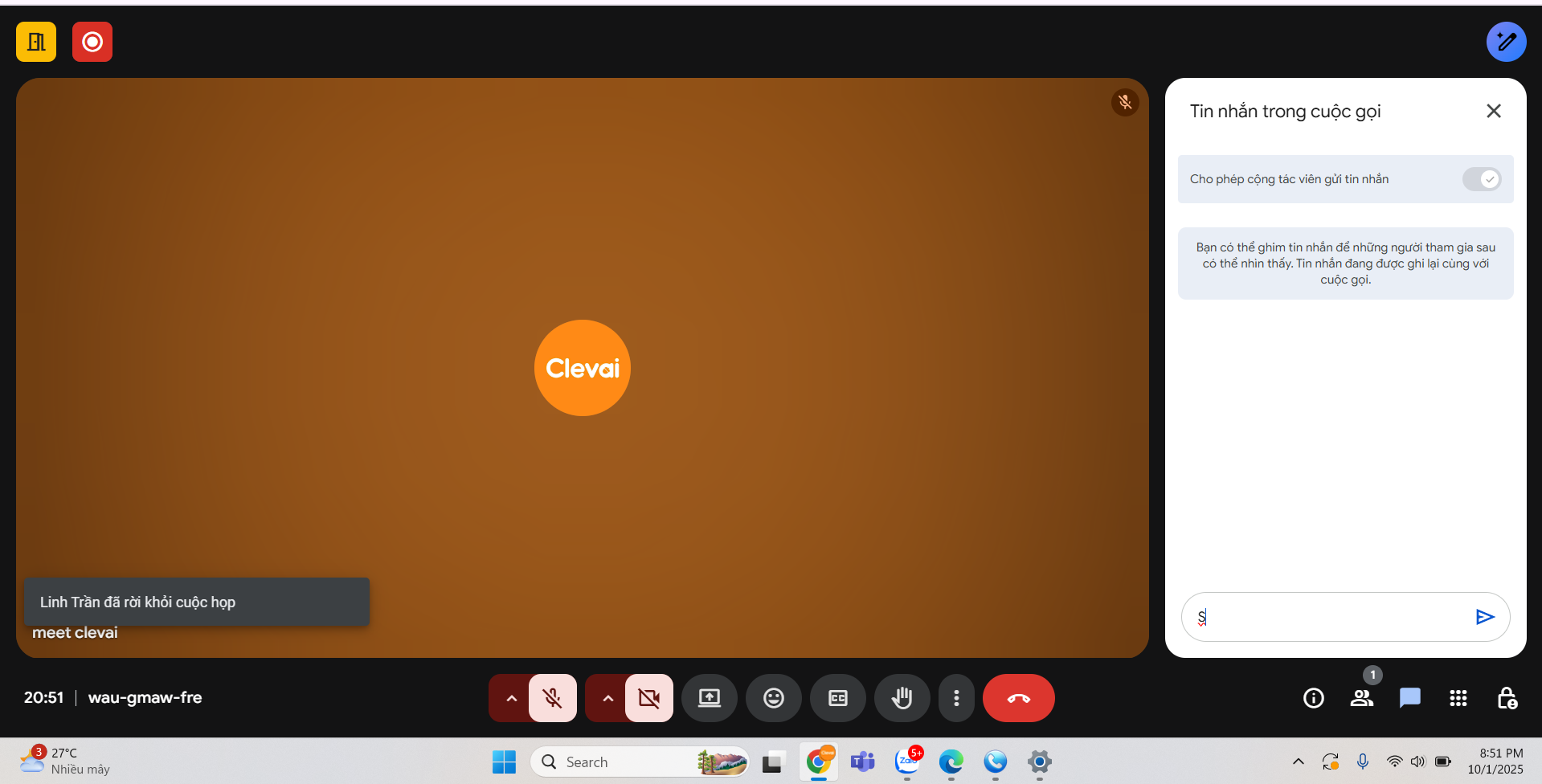Turn on the camera
The width and height of the screenshot is (1542, 784).
(x=649, y=698)
